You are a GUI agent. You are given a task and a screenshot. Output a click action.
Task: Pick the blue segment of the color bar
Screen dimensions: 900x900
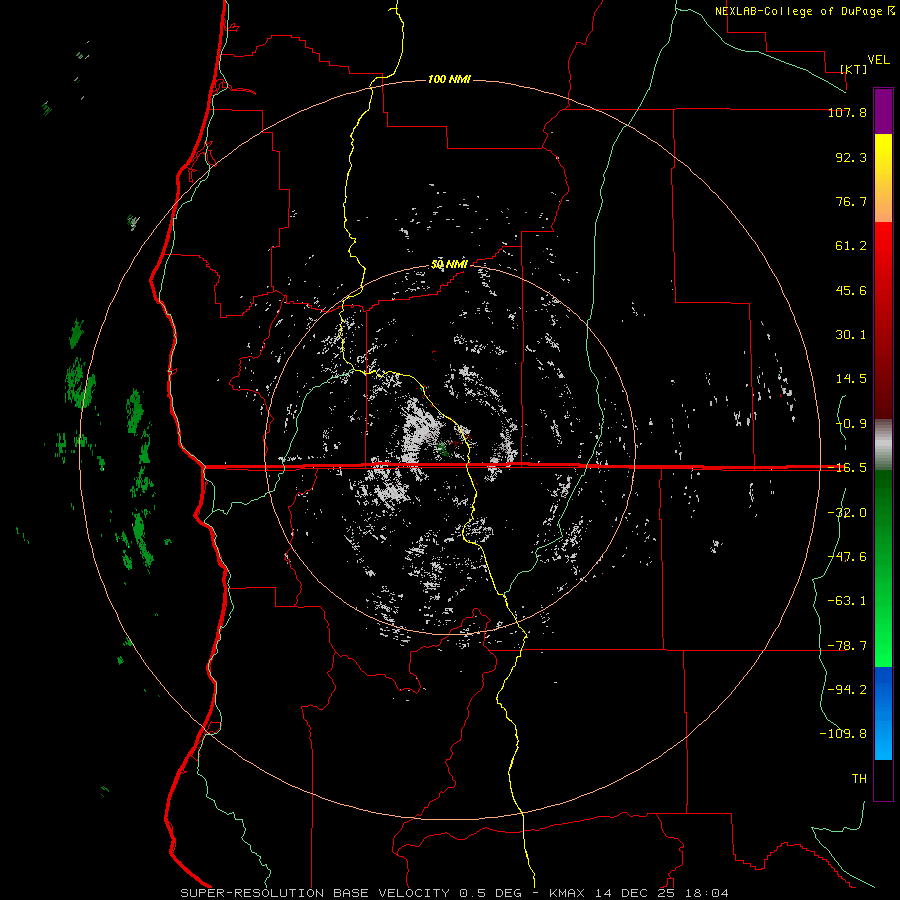click(x=883, y=713)
